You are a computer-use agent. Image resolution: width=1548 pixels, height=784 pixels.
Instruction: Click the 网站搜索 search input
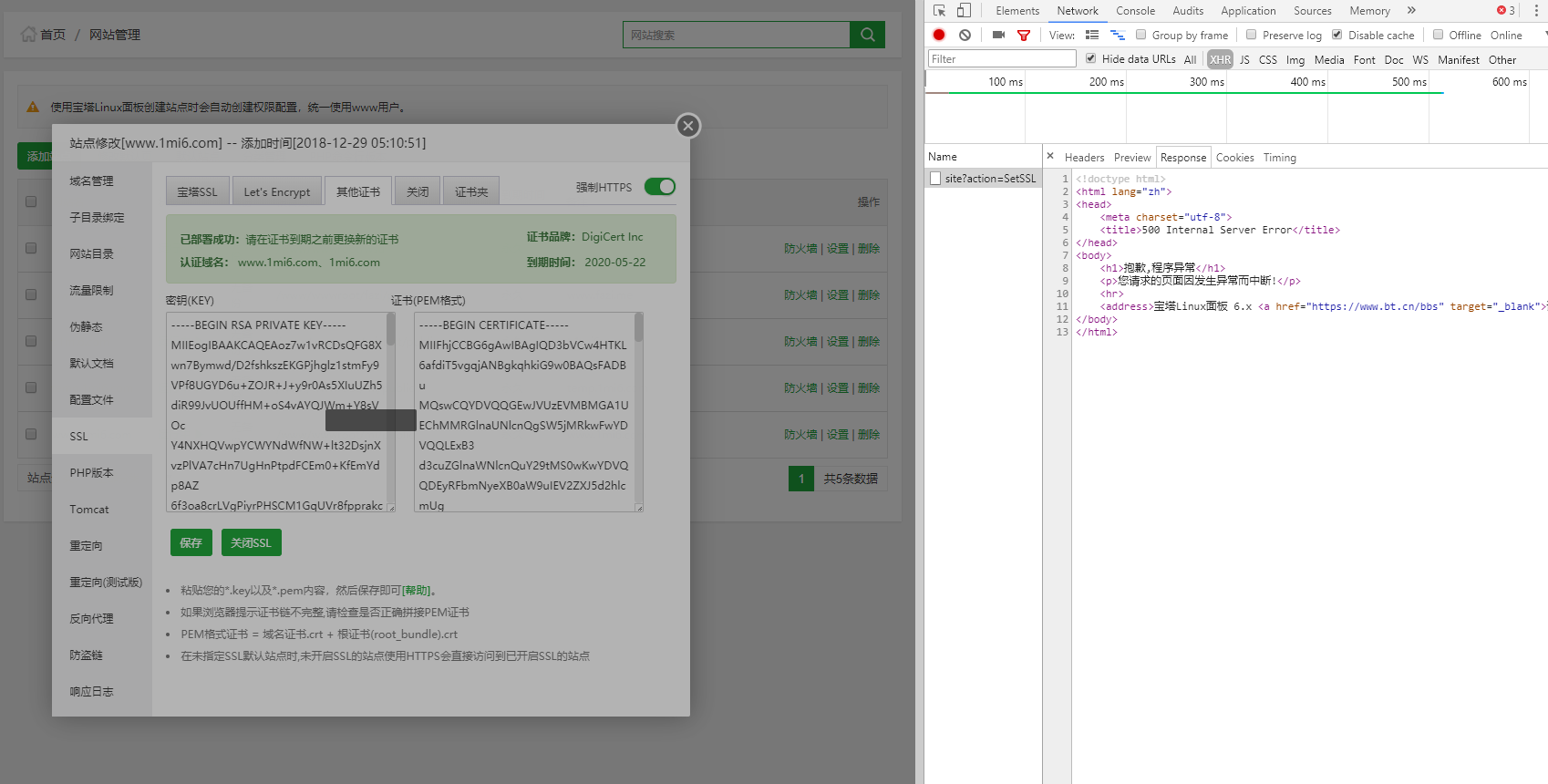coord(737,35)
